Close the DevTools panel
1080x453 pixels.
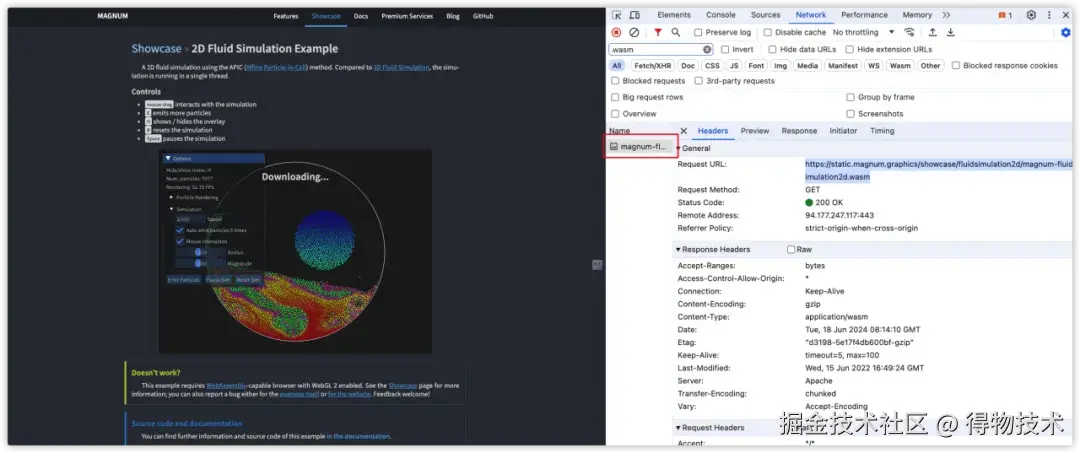click(x=1066, y=15)
